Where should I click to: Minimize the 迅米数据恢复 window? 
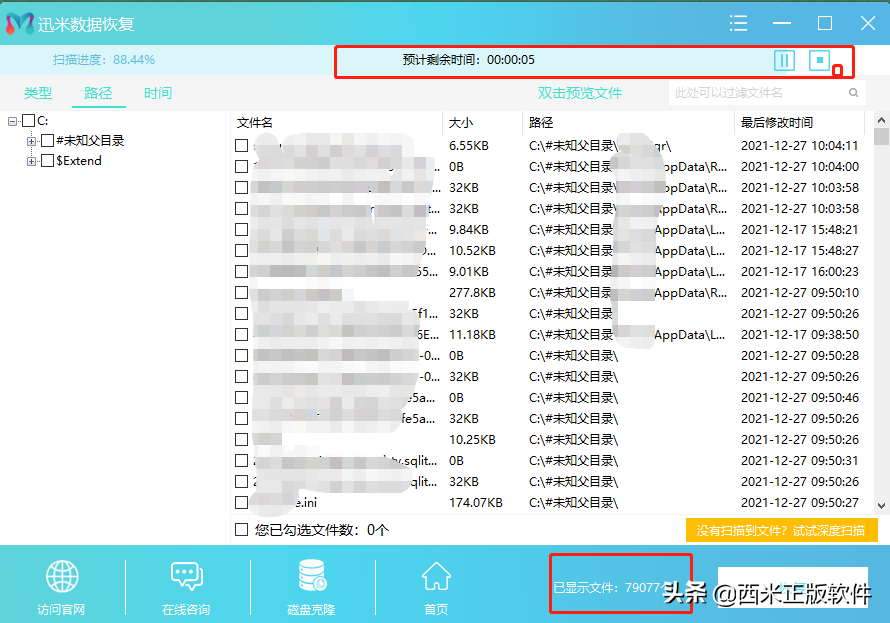tap(782, 23)
